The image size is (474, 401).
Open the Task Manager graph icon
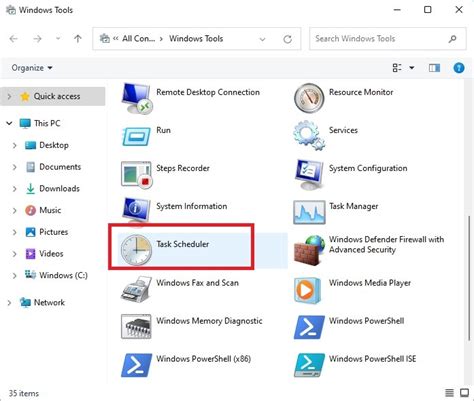pos(309,212)
